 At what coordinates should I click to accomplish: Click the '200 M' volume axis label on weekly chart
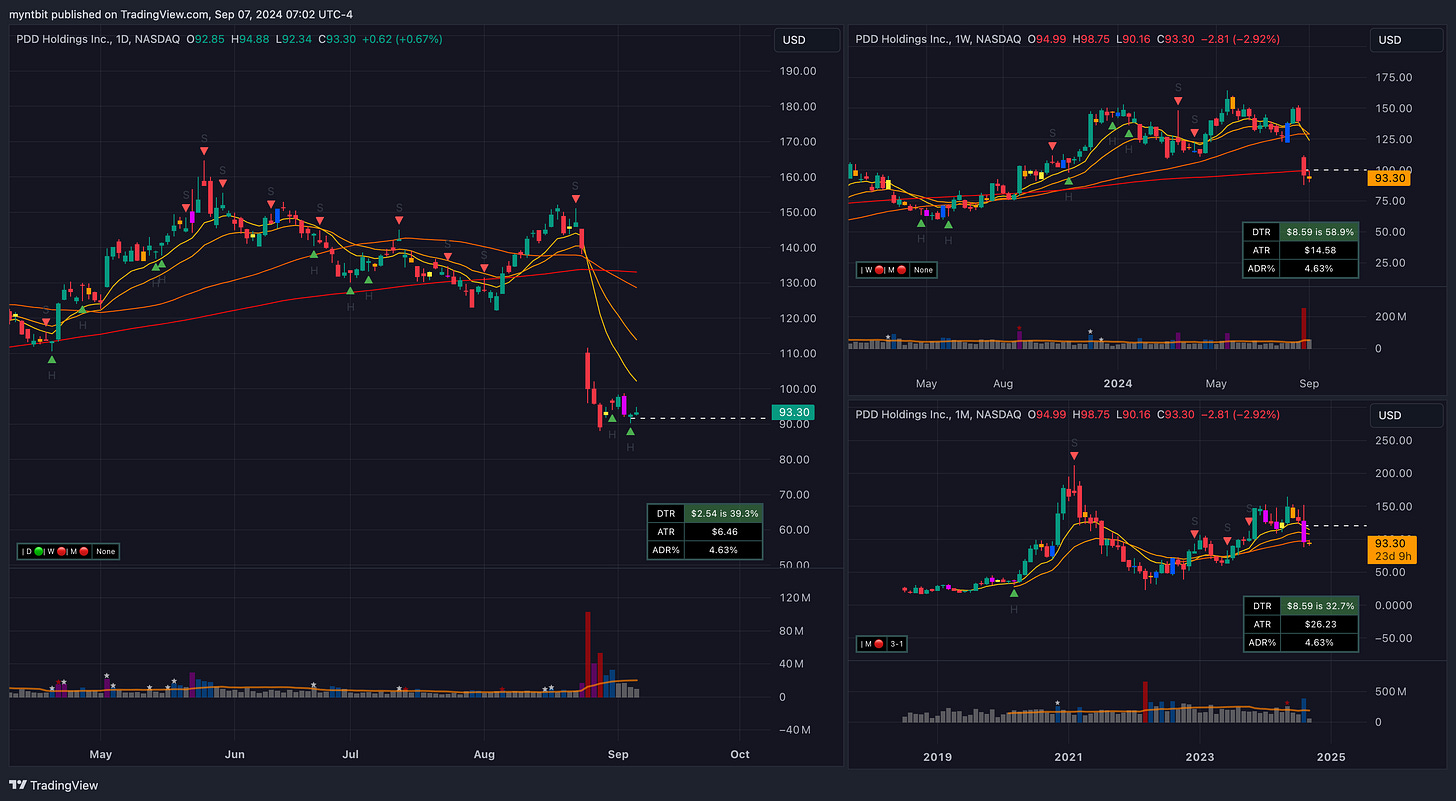click(x=1391, y=317)
